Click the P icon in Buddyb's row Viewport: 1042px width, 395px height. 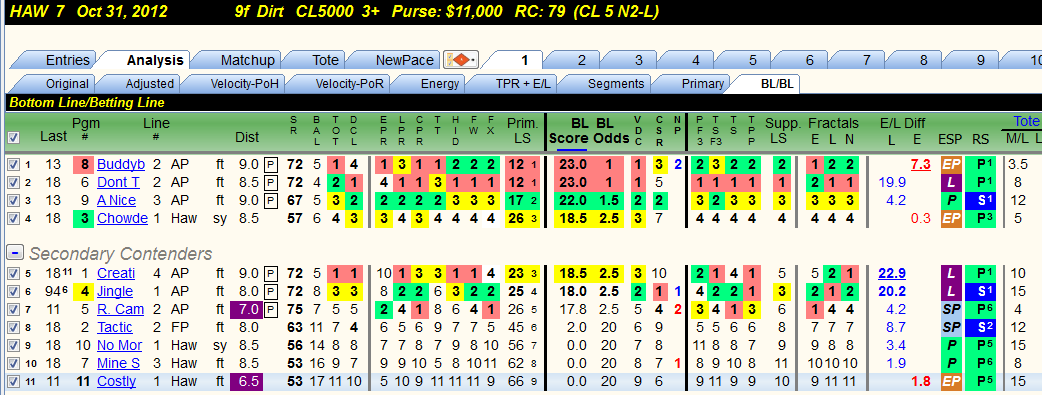click(270, 164)
